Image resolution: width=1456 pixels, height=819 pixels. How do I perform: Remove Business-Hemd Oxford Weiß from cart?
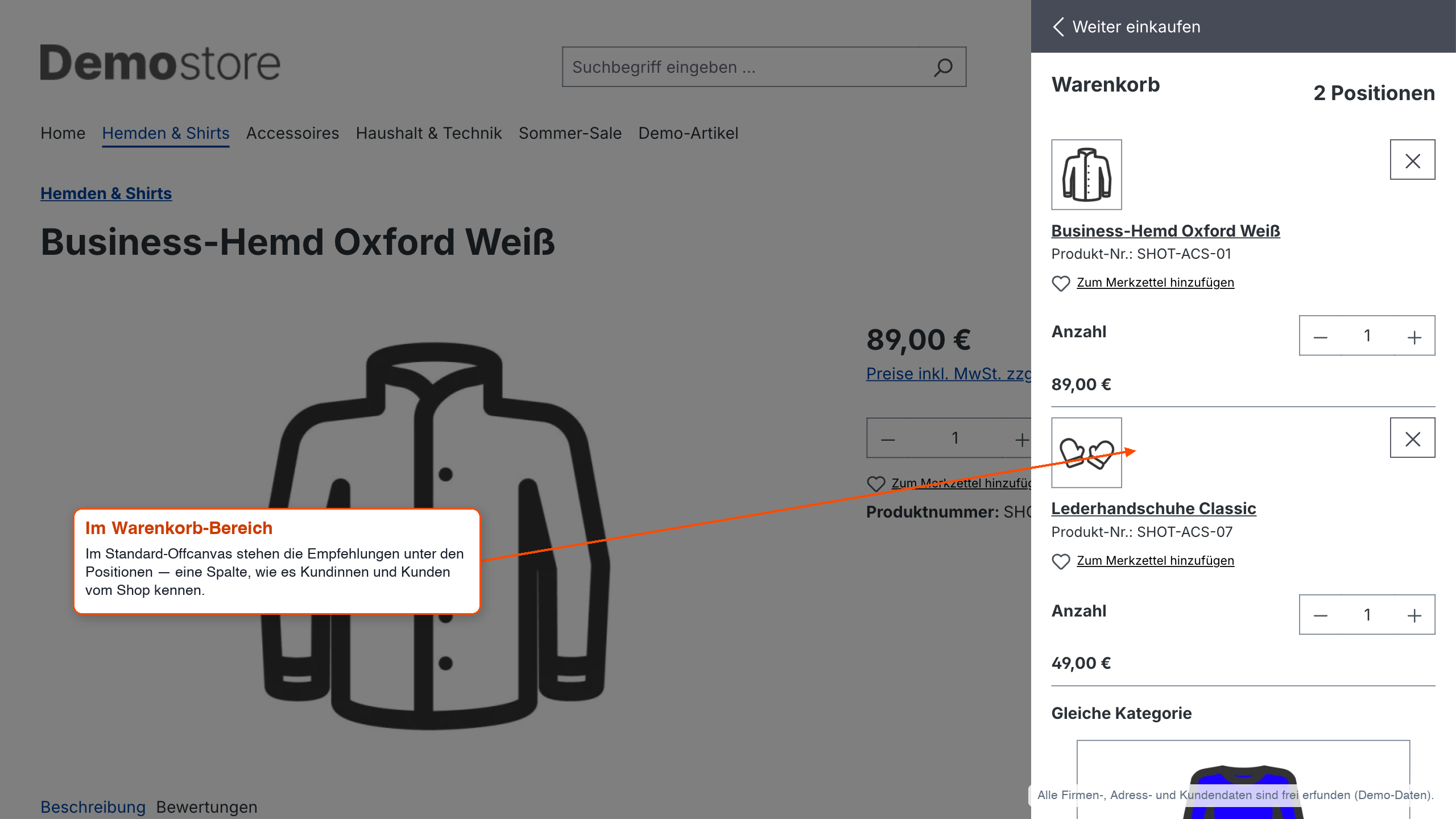(x=1412, y=160)
